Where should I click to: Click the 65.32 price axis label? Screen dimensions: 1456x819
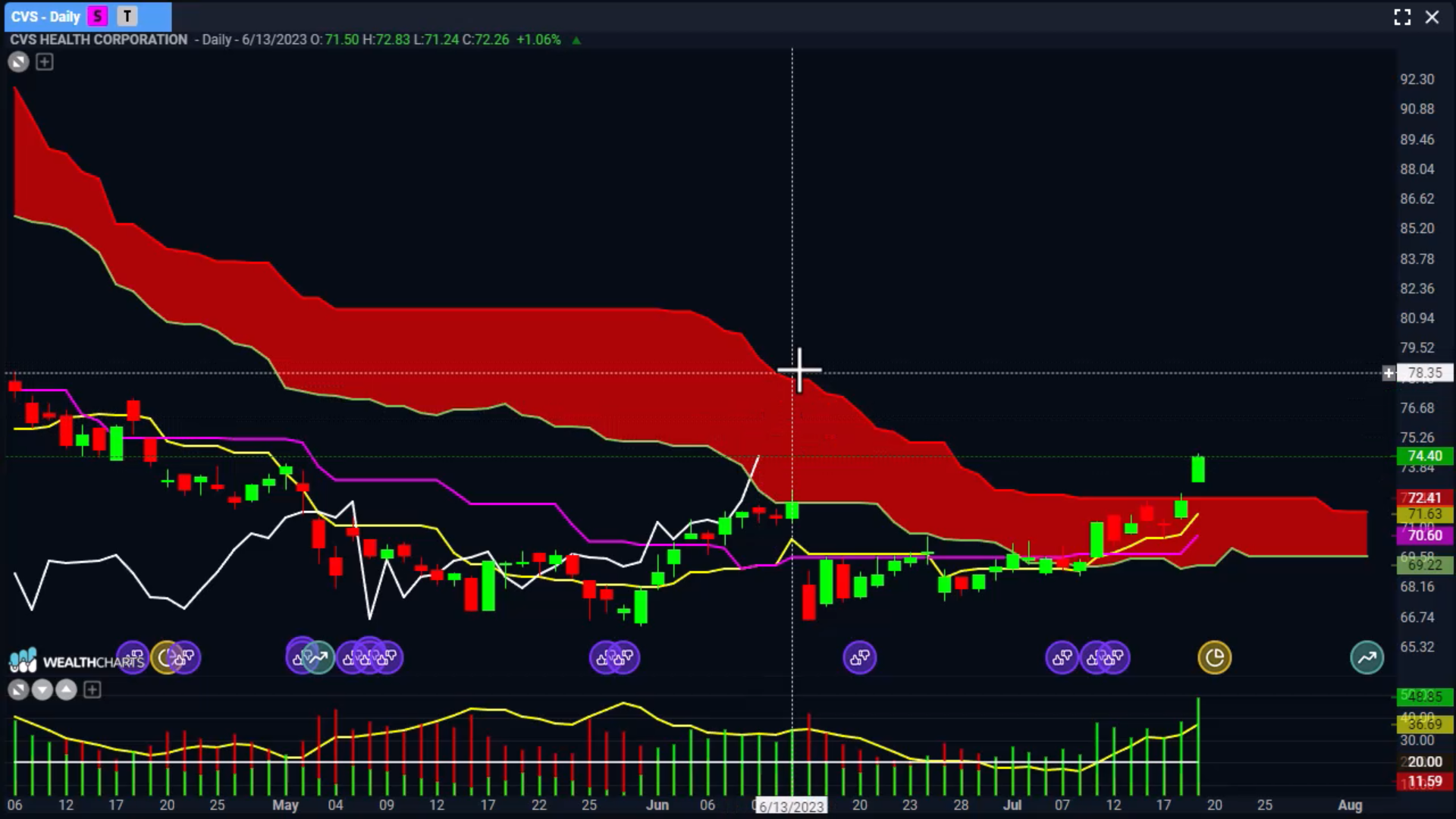1417,647
